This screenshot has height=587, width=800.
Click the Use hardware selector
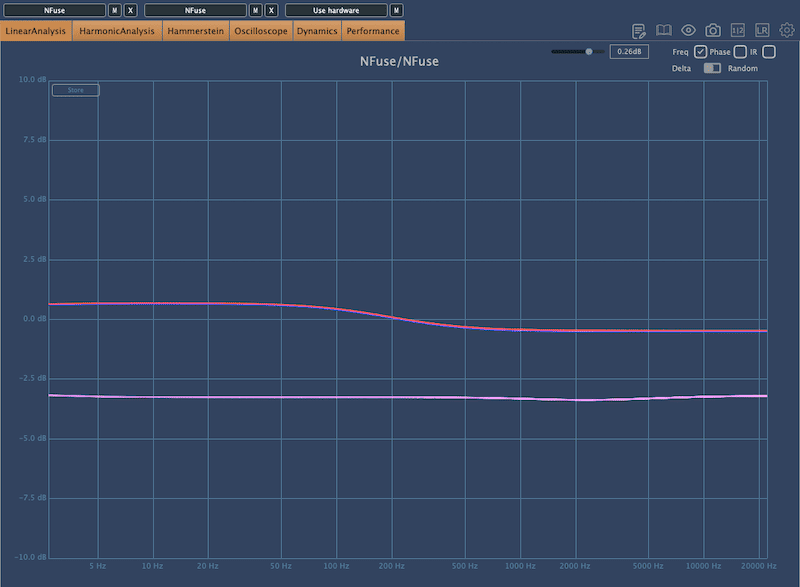tap(336, 10)
